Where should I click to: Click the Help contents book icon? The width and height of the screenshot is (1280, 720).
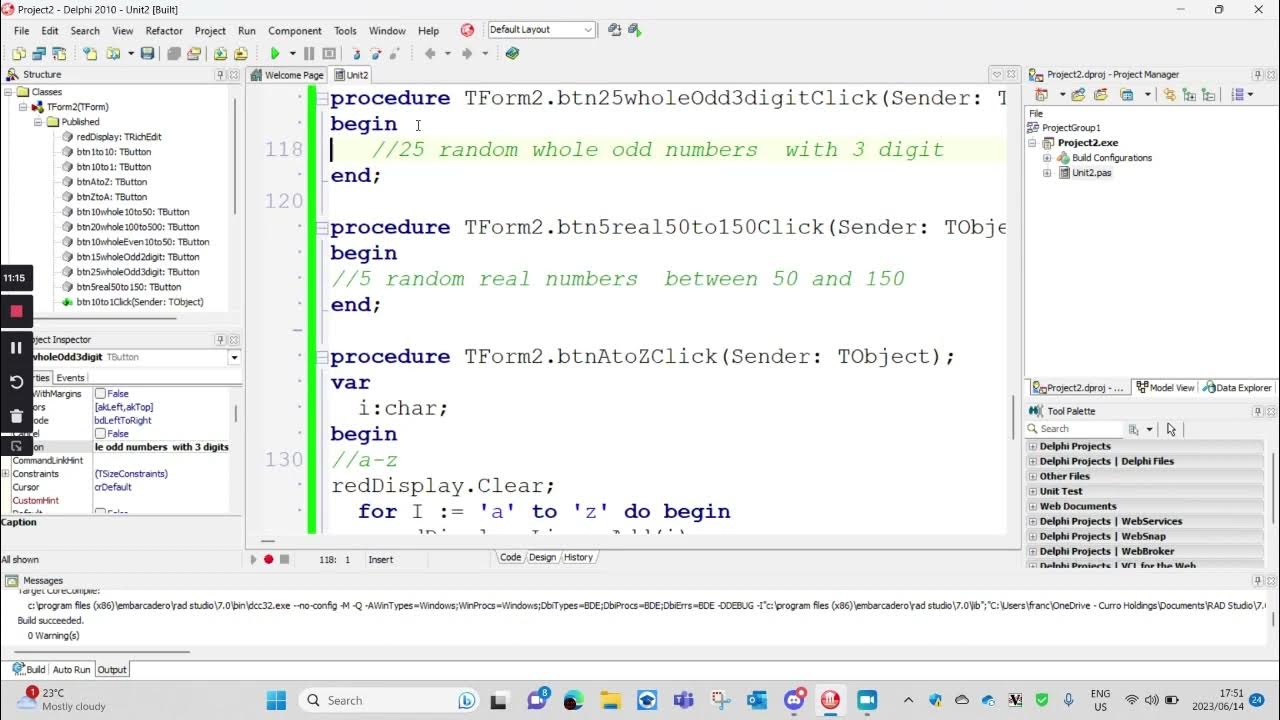[513, 54]
